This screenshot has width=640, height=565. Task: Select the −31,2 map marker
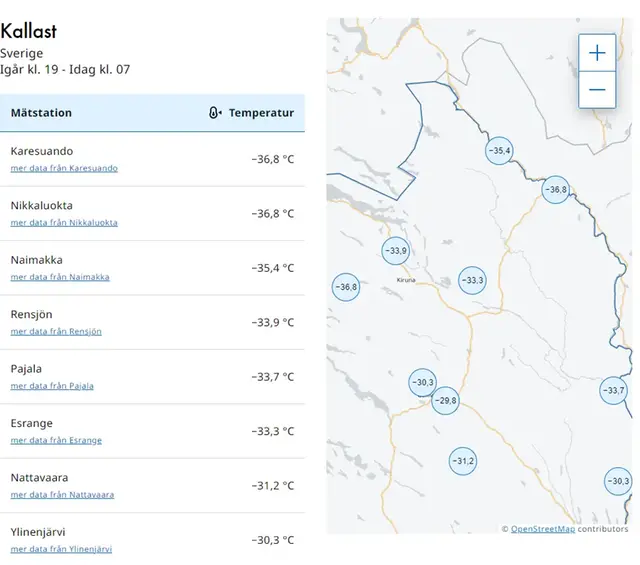click(x=462, y=461)
